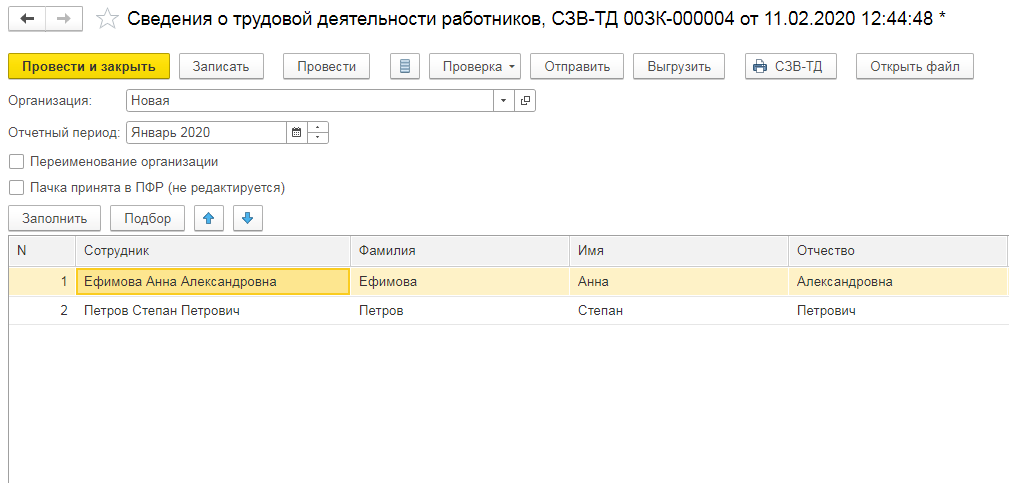Adjust reporting period with the spinner arrows

[x=318, y=132]
